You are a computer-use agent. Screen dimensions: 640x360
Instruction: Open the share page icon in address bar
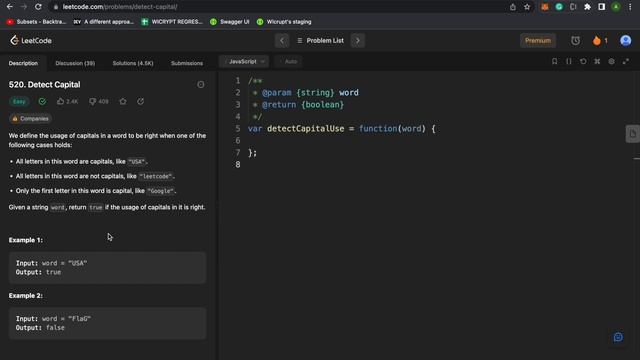coord(513,7)
